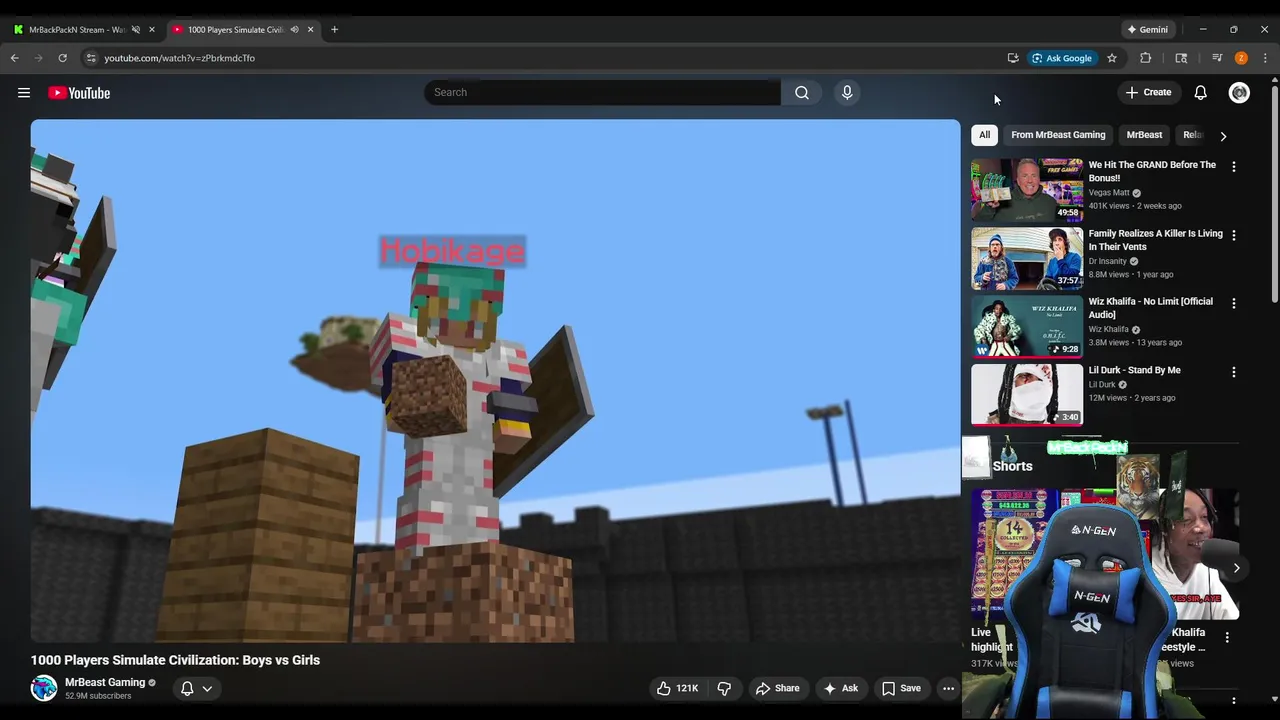This screenshot has height=720, width=1280.
Task: Click the magnifying glass search button
Action: 802,92
